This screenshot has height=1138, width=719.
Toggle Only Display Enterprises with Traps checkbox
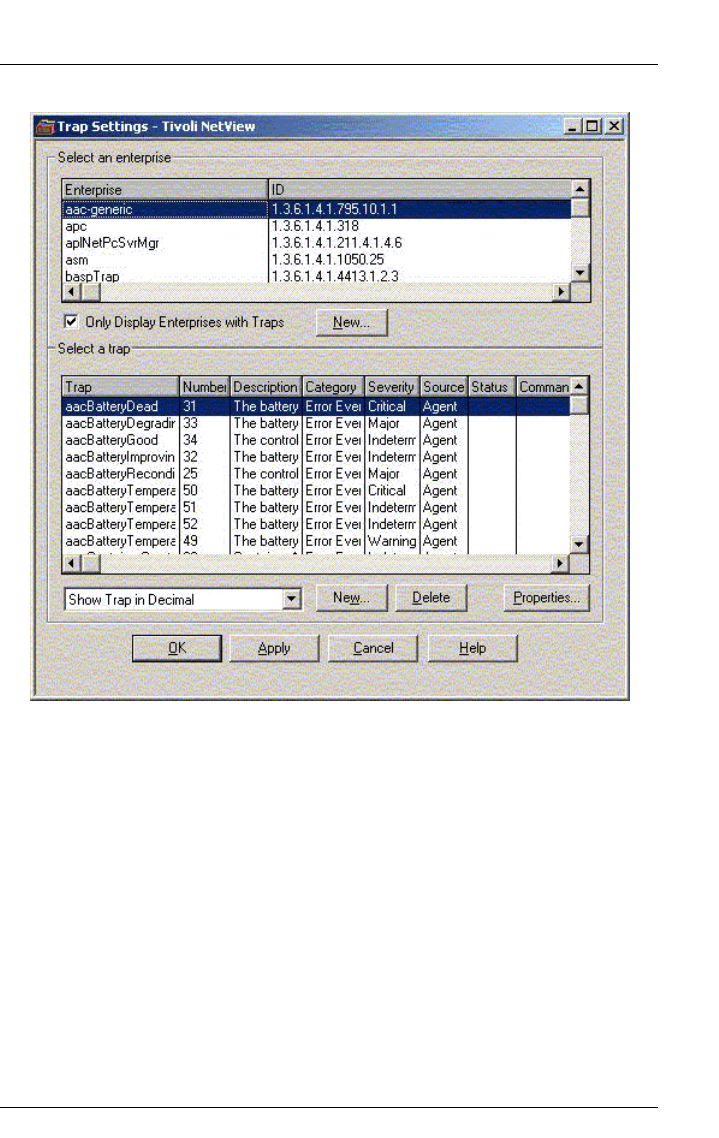click(x=71, y=321)
